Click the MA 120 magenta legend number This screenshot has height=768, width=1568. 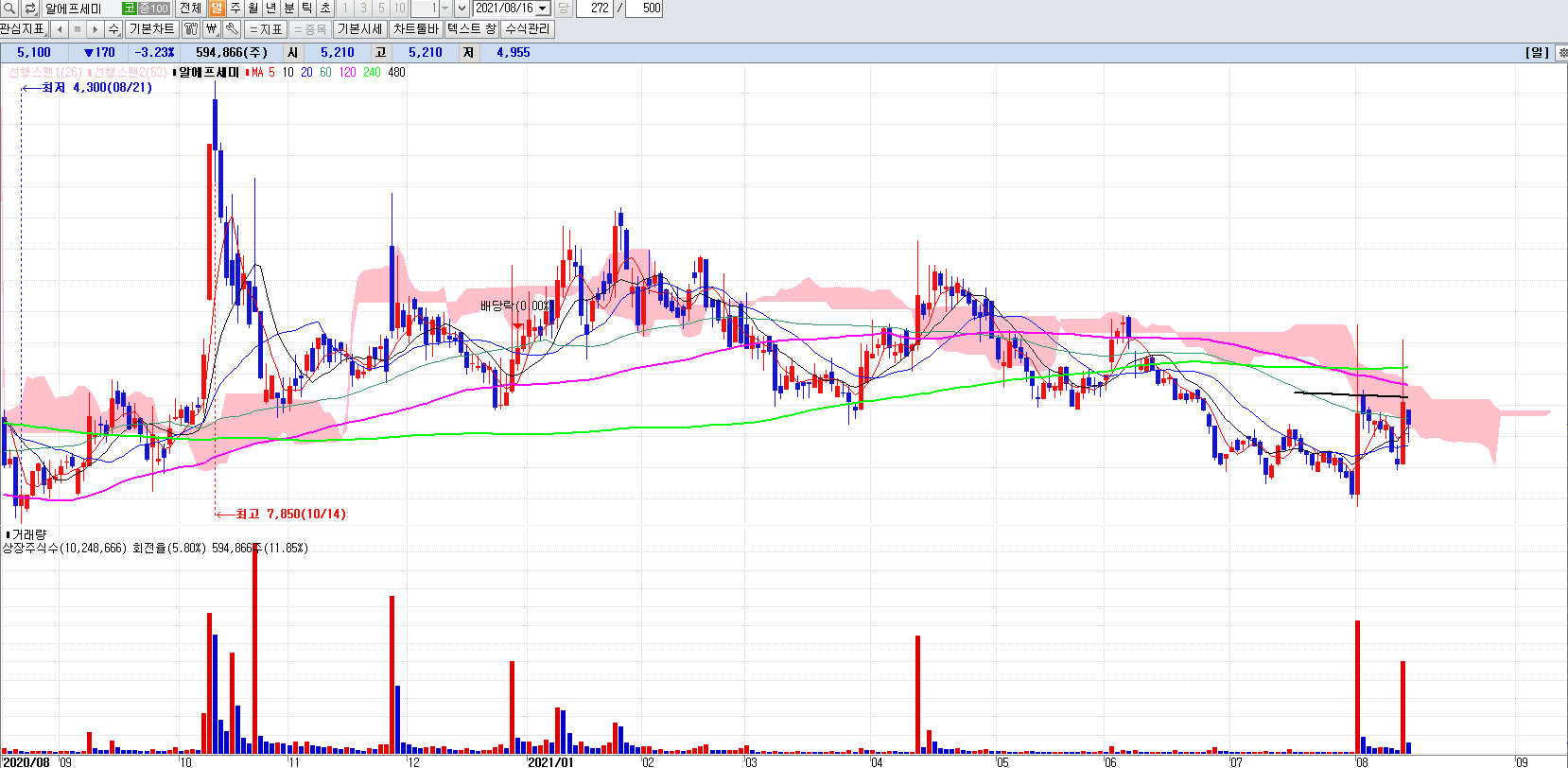[347, 73]
